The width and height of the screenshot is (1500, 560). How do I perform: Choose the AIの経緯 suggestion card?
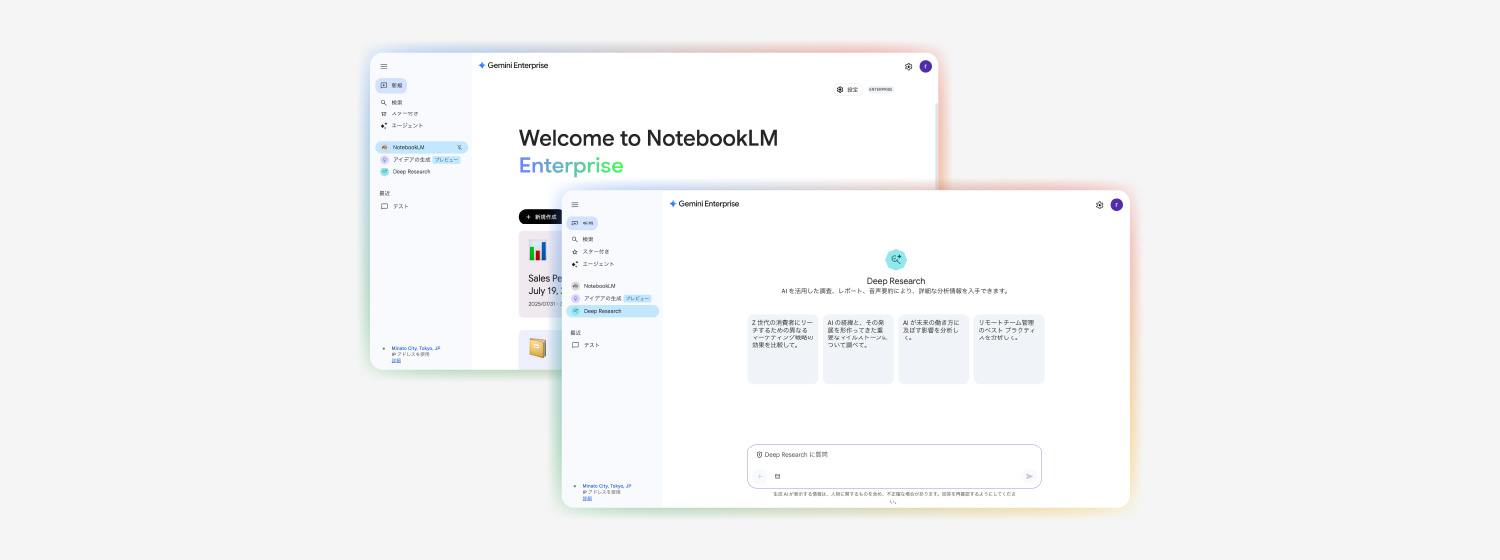pos(858,349)
